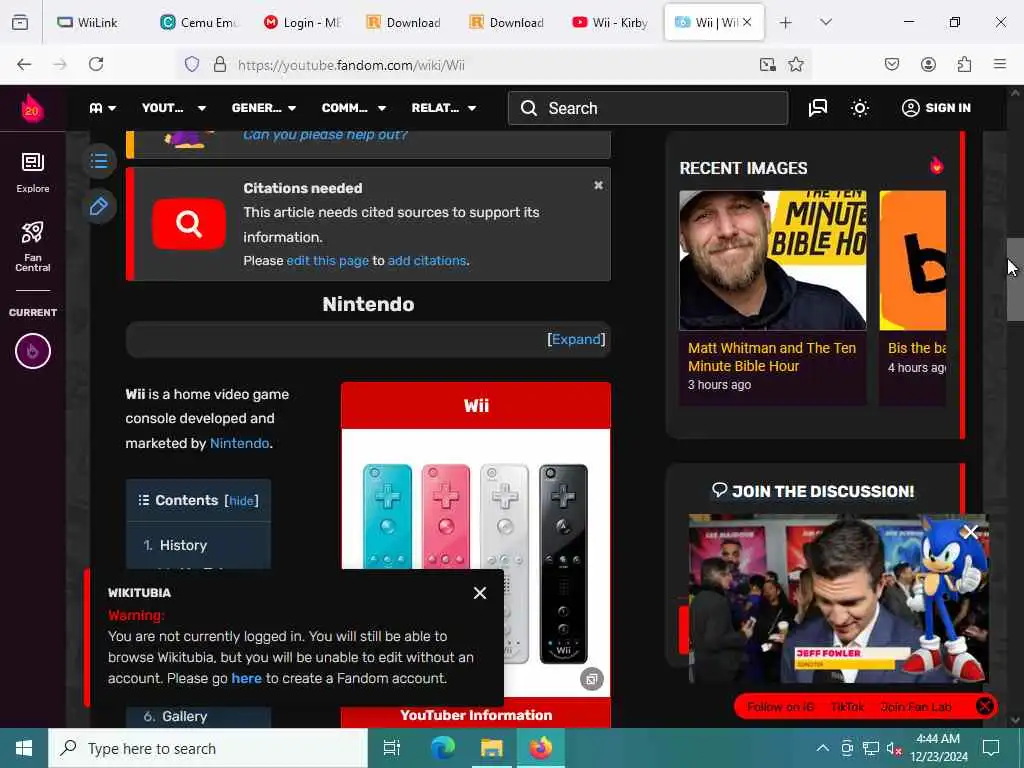Close the floating video player

coord(970,532)
